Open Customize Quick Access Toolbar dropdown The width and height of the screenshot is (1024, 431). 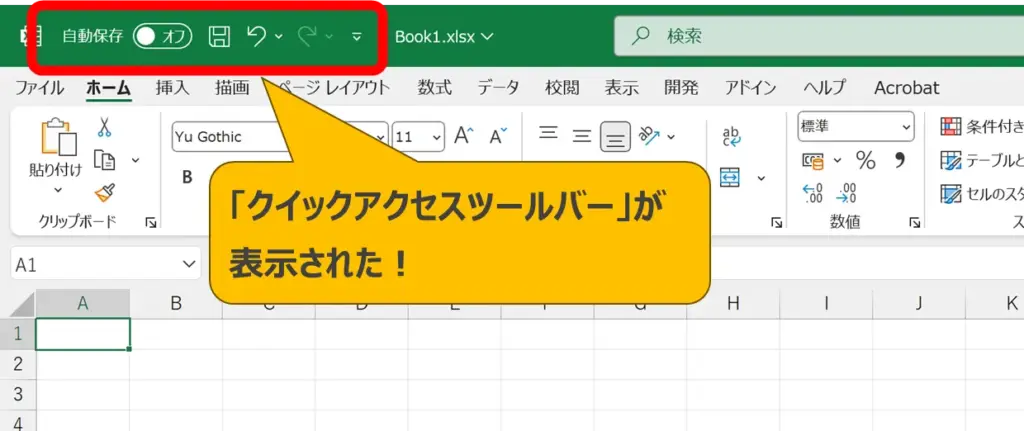click(x=357, y=37)
